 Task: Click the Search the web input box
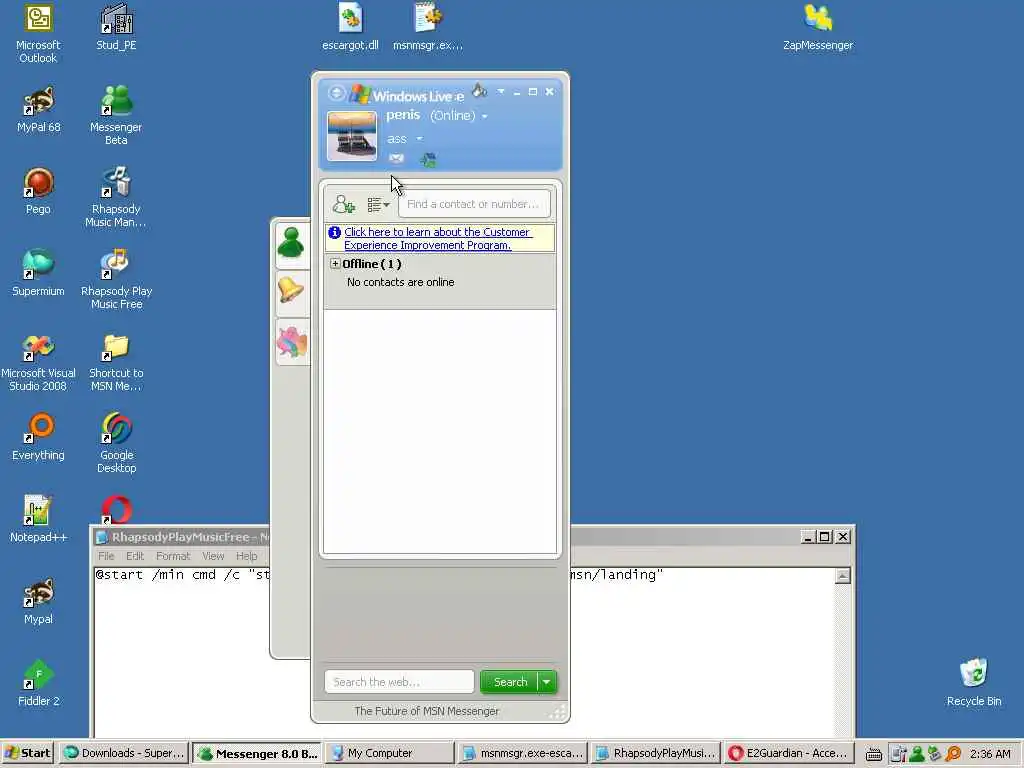pos(399,682)
